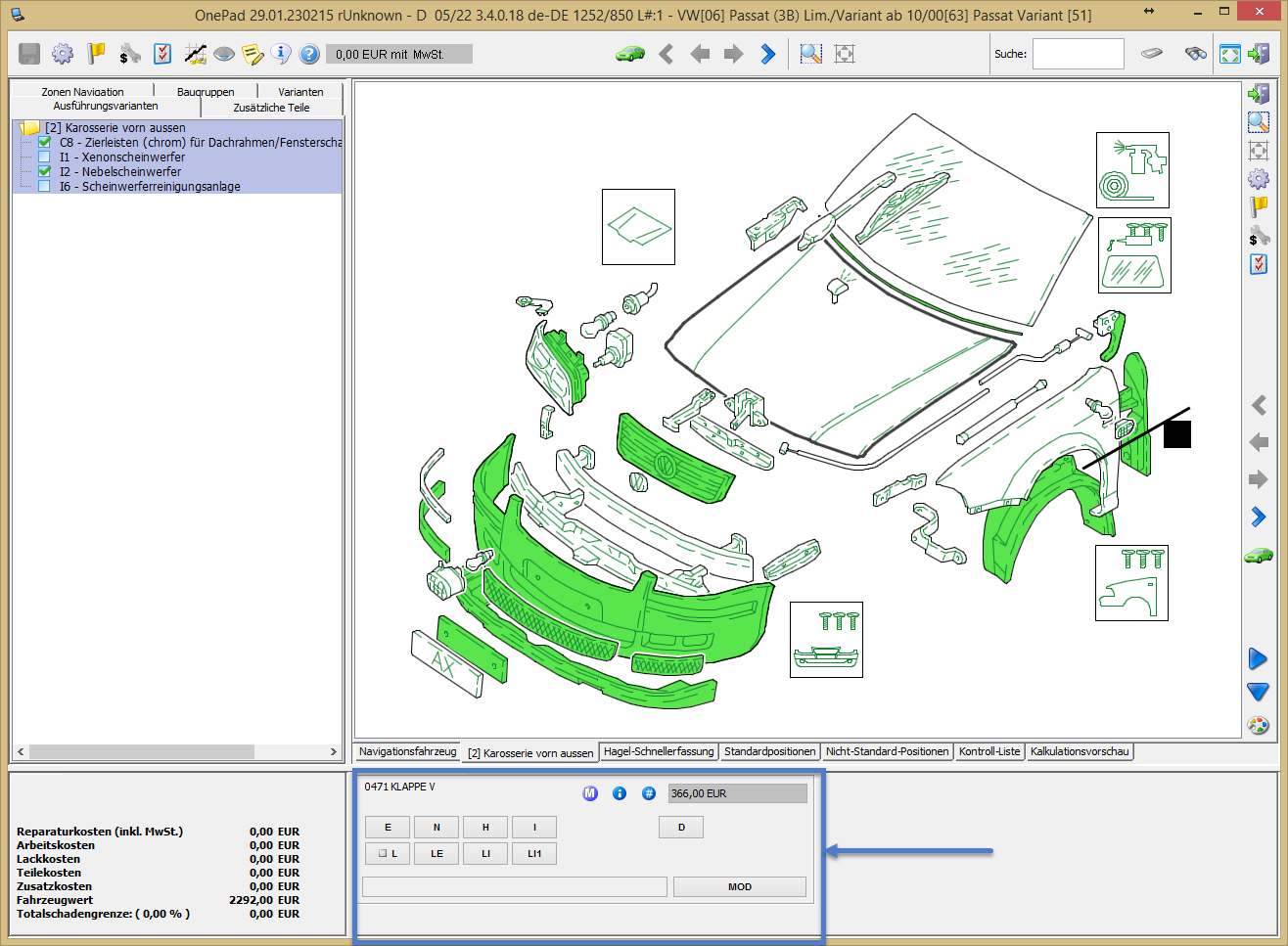Click the fit-to-window icon in top toolbar

845,54
